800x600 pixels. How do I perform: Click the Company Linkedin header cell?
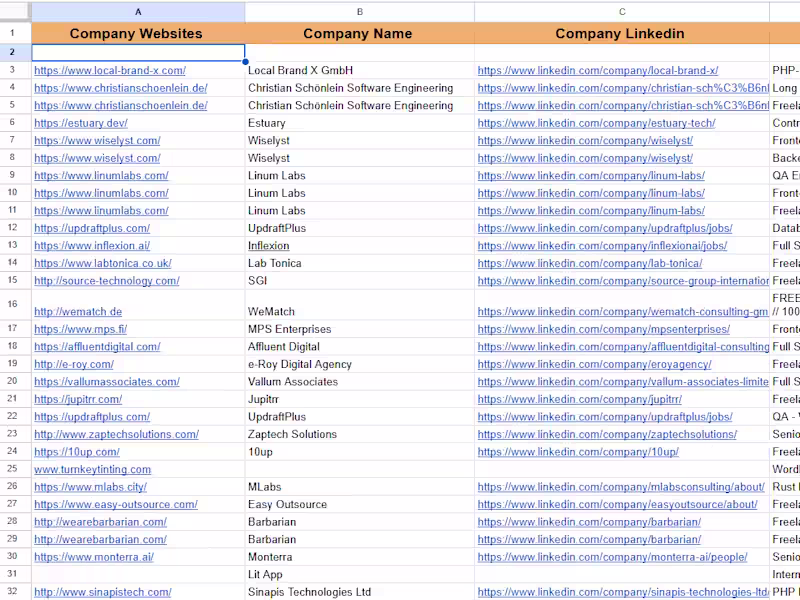(x=622, y=34)
